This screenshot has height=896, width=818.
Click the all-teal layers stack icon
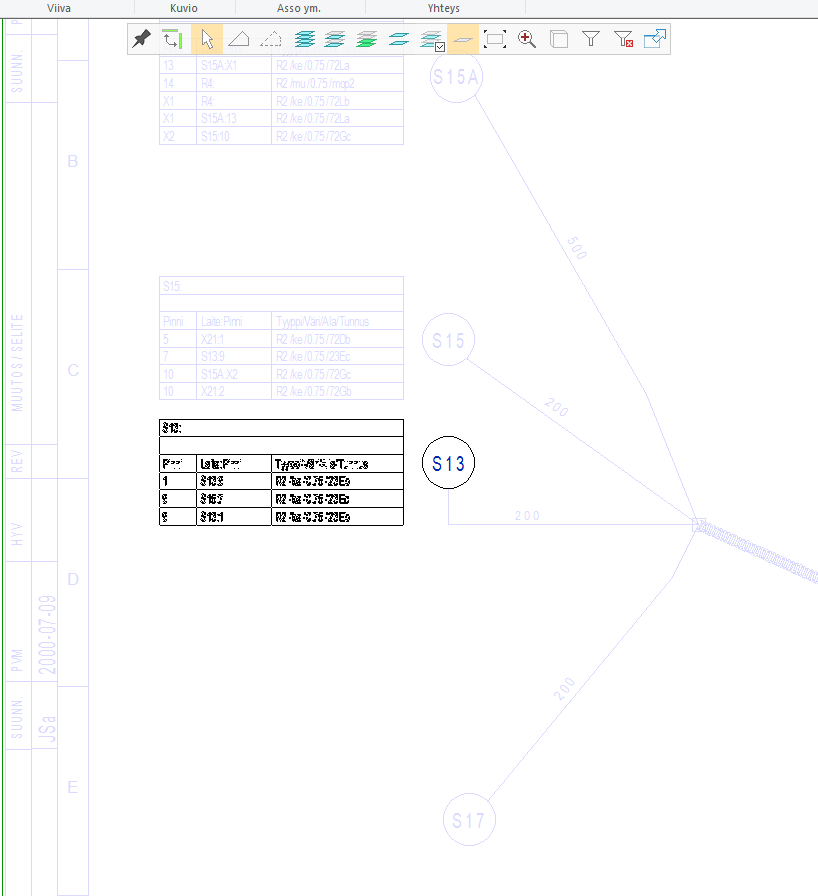pos(304,39)
